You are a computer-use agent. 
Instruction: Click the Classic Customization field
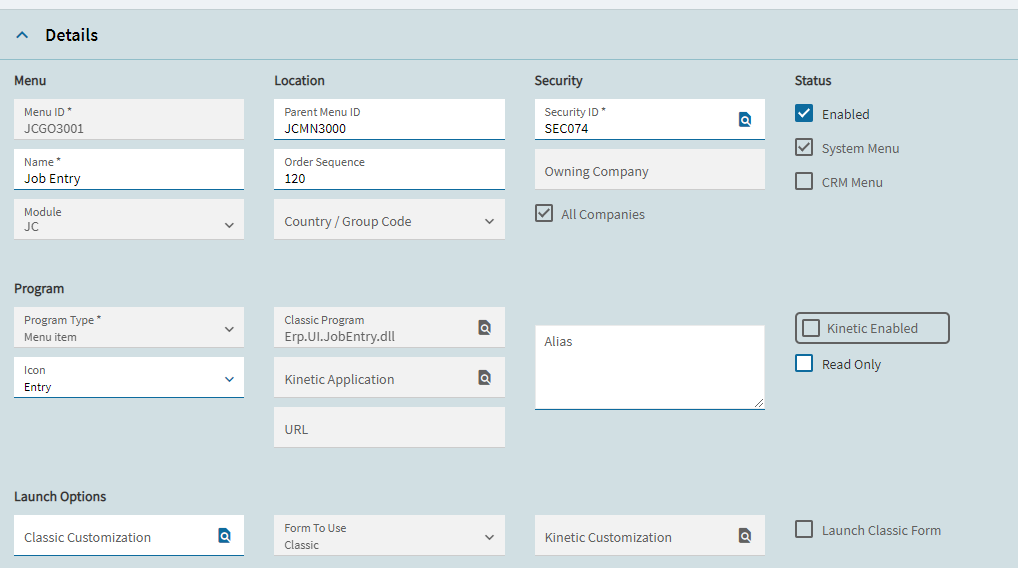129,536
